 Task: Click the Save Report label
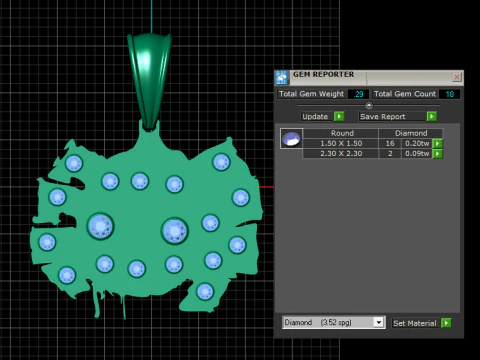383,116
